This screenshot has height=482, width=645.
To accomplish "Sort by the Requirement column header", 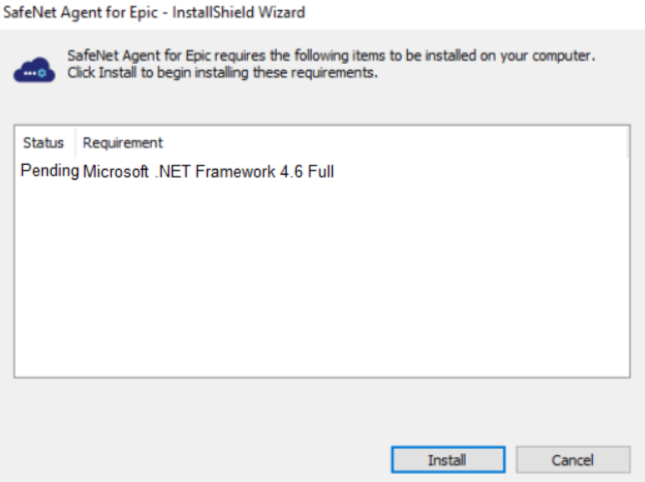I will click(x=123, y=143).
